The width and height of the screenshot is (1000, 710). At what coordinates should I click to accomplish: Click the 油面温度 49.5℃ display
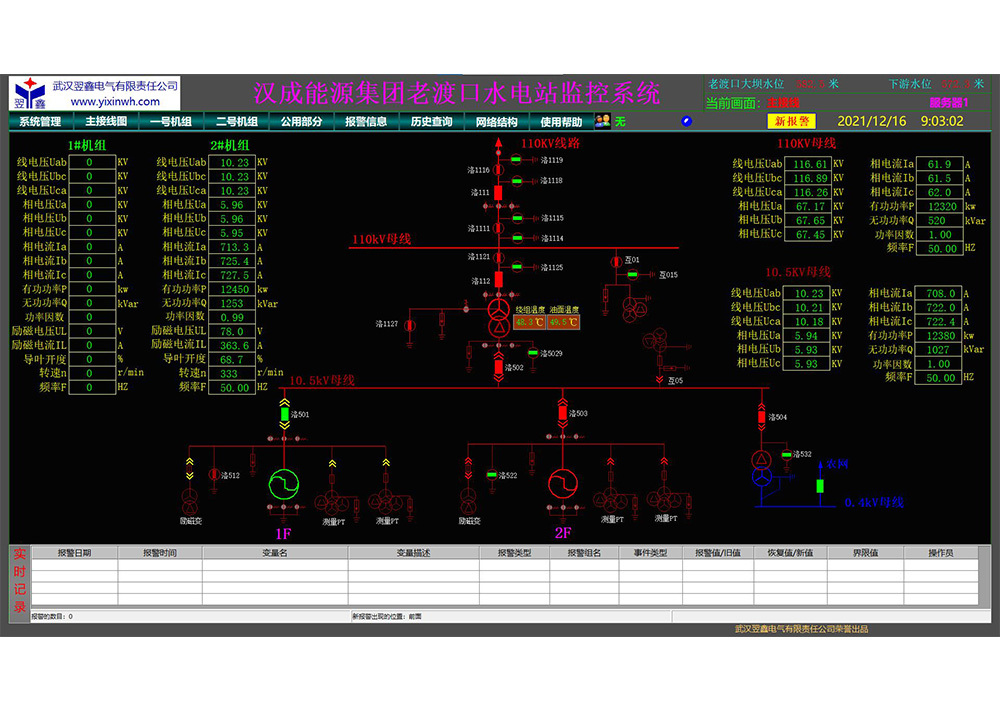pos(564,322)
